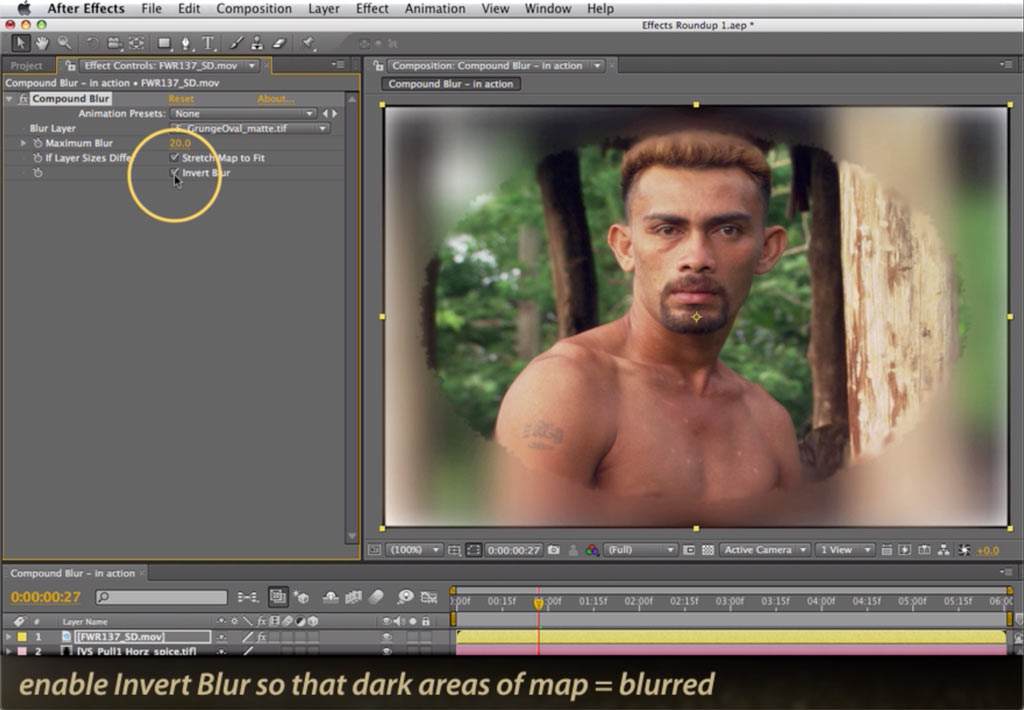Viewport: 1024px width, 710px height.
Task: Select the Zoom magnifier tool
Action: pos(64,43)
